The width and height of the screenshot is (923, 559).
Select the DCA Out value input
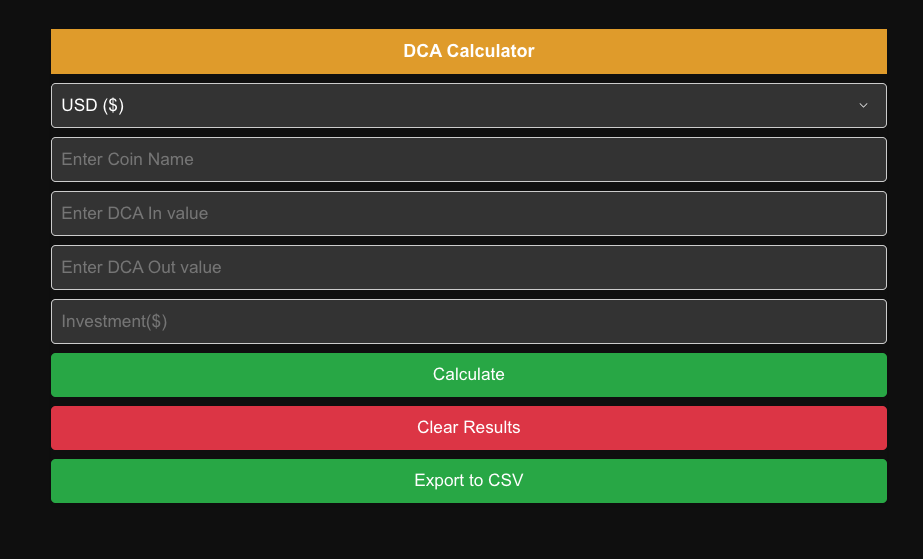pos(468,267)
